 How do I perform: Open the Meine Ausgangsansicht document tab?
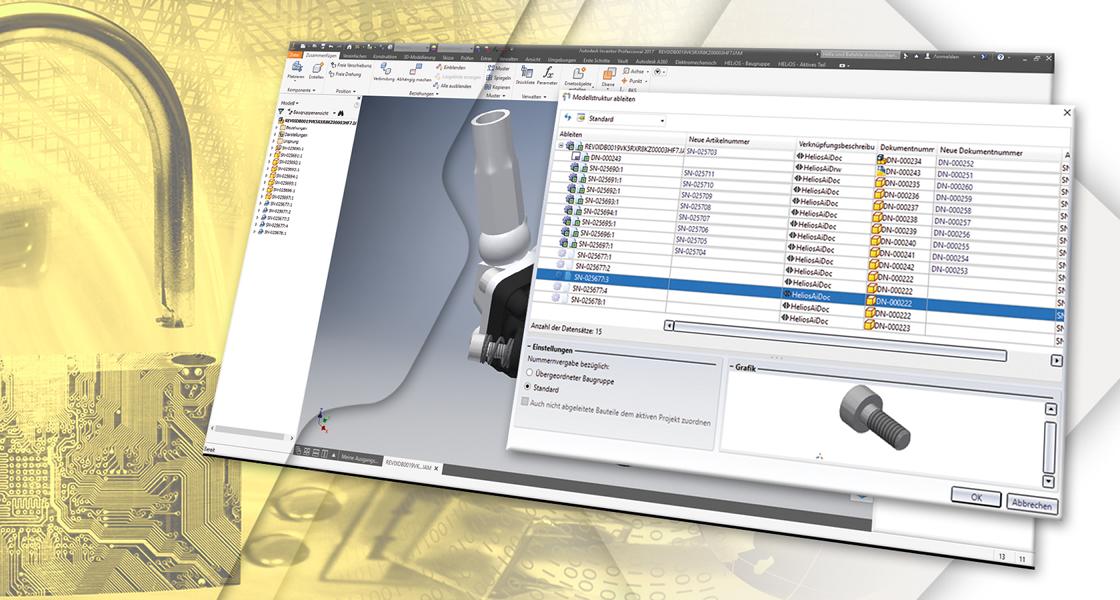(359, 459)
